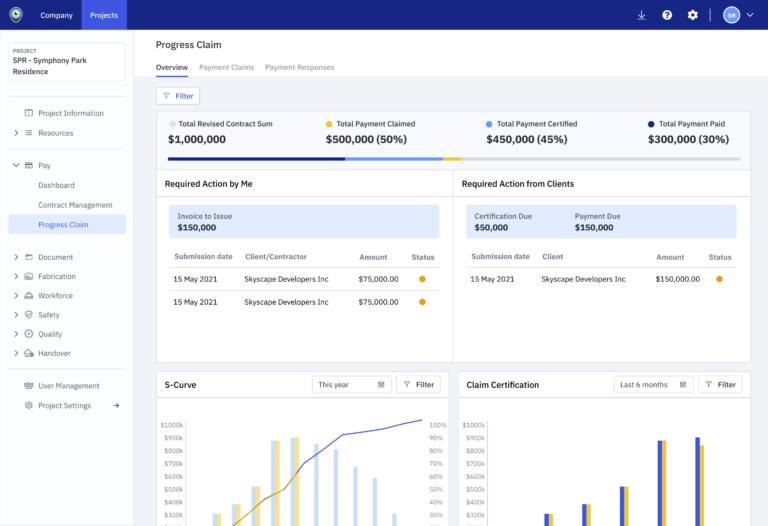Open Dashboard under Pay
768x526 pixels.
pyautogui.click(x=56, y=185)
